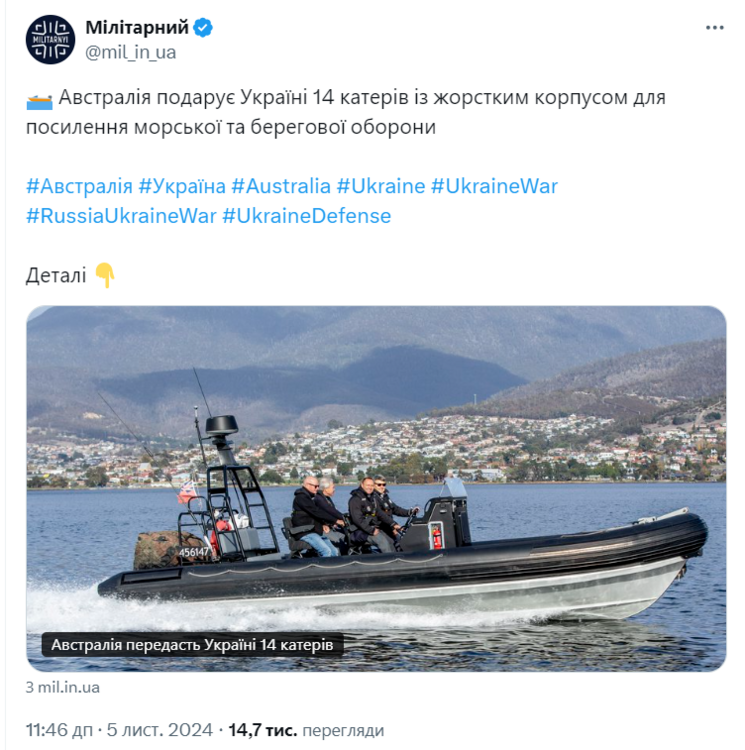745x750 pixels.
Task: Click the Мілітарний account name
Action: tap(137, 28)
